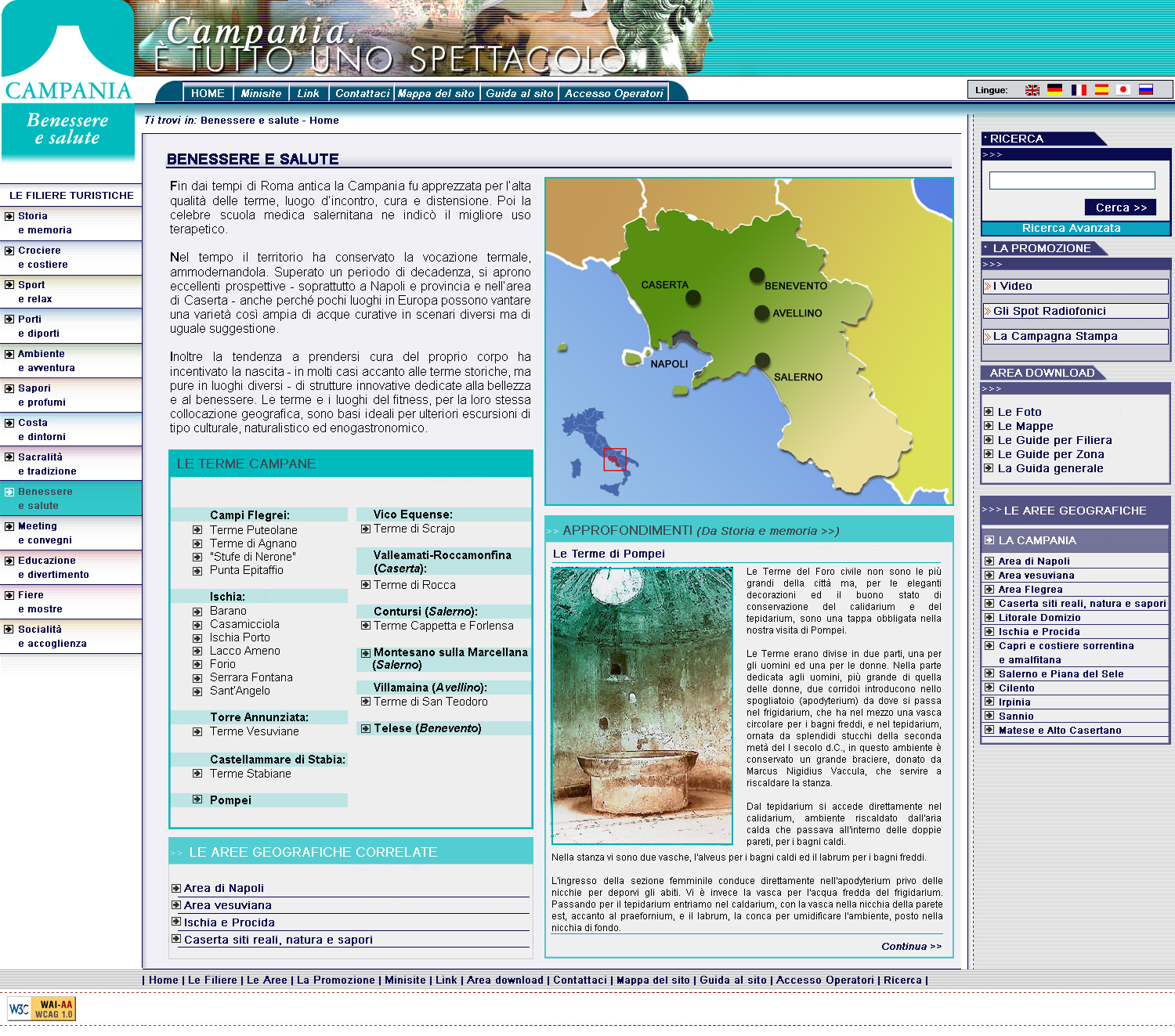The width and height of the screenshot is (1175, 1036).
Task: Select Porti e diporti in sidebar
Action: click(70, 326)
